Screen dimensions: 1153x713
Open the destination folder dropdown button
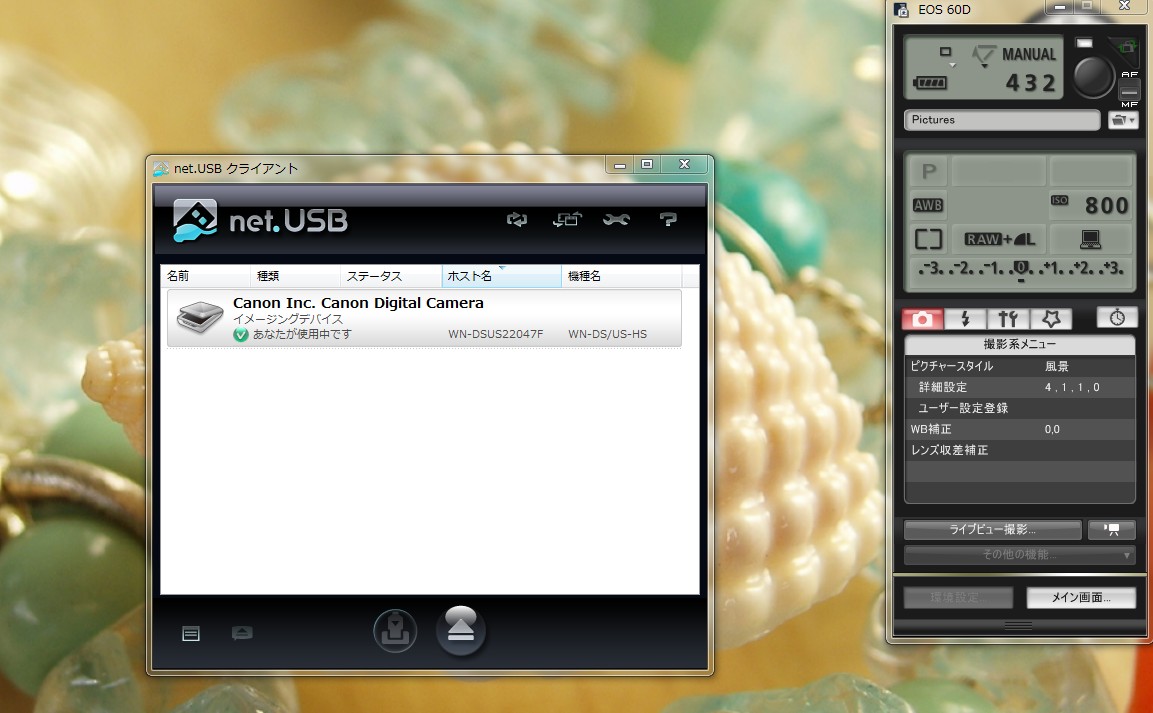pyautogui.click(x=1123, y=121)
